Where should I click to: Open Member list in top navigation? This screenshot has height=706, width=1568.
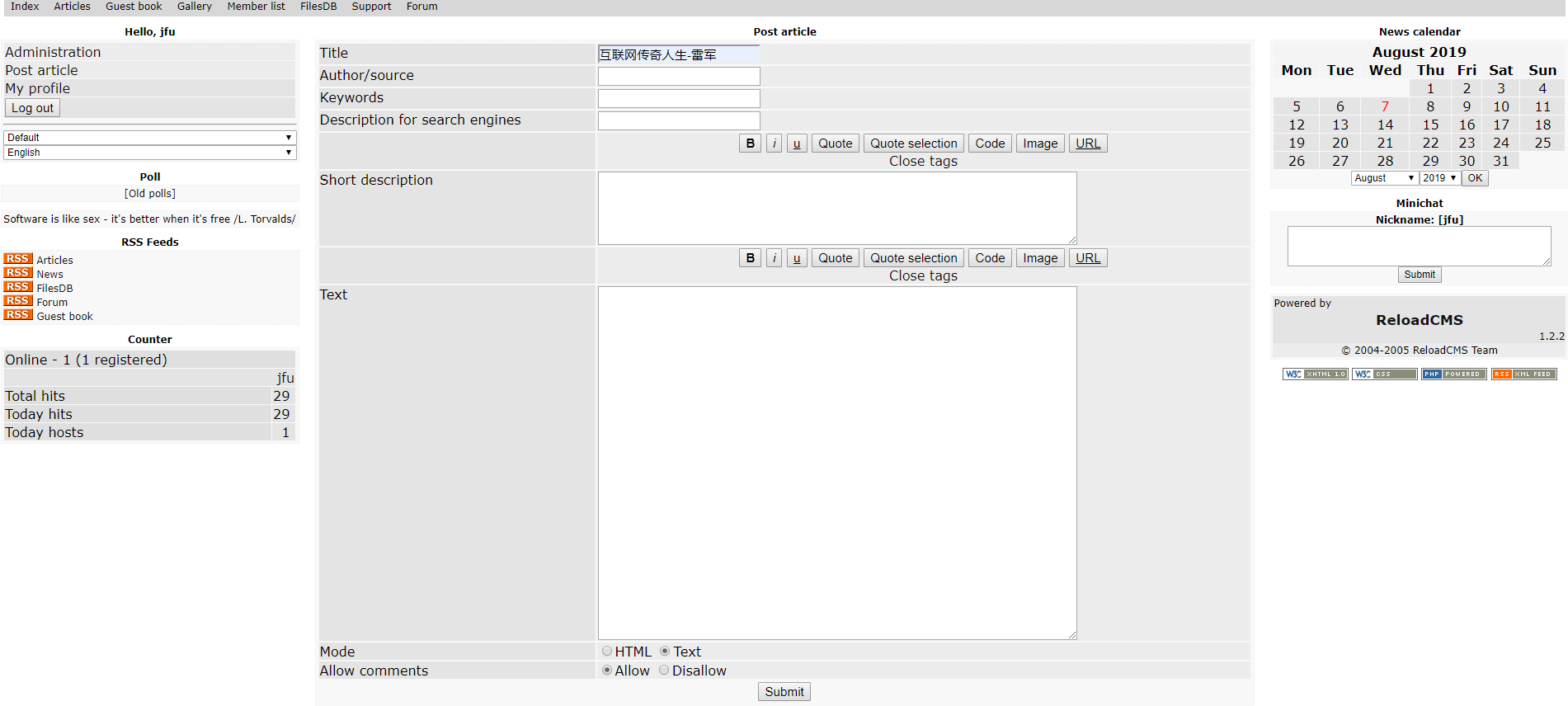click(256, 7)
